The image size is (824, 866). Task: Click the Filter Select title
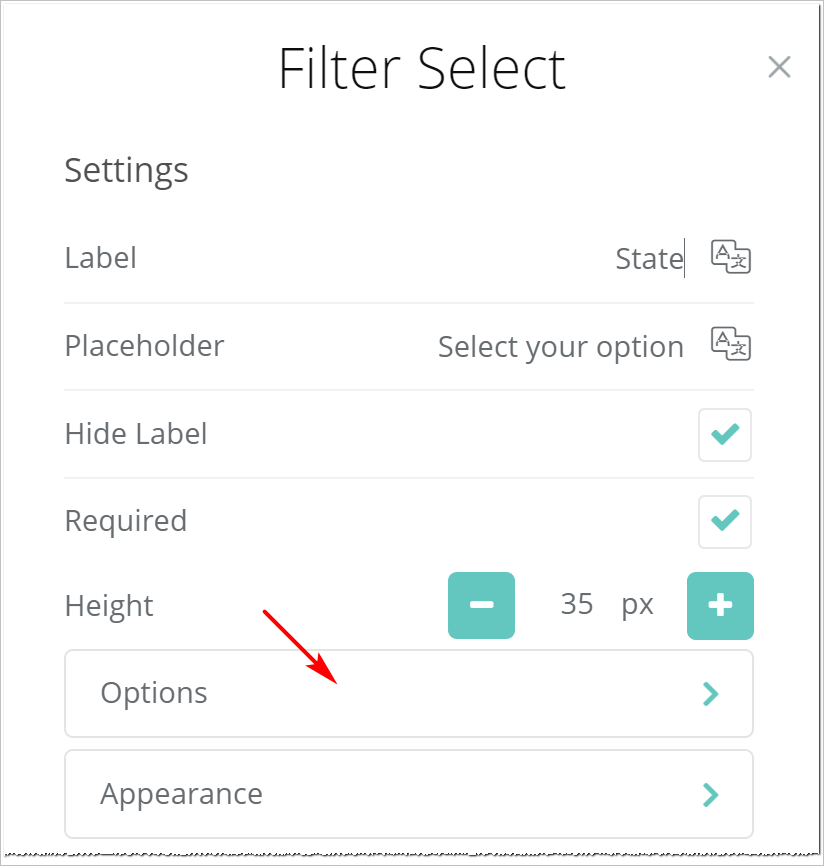click(421, 68)
